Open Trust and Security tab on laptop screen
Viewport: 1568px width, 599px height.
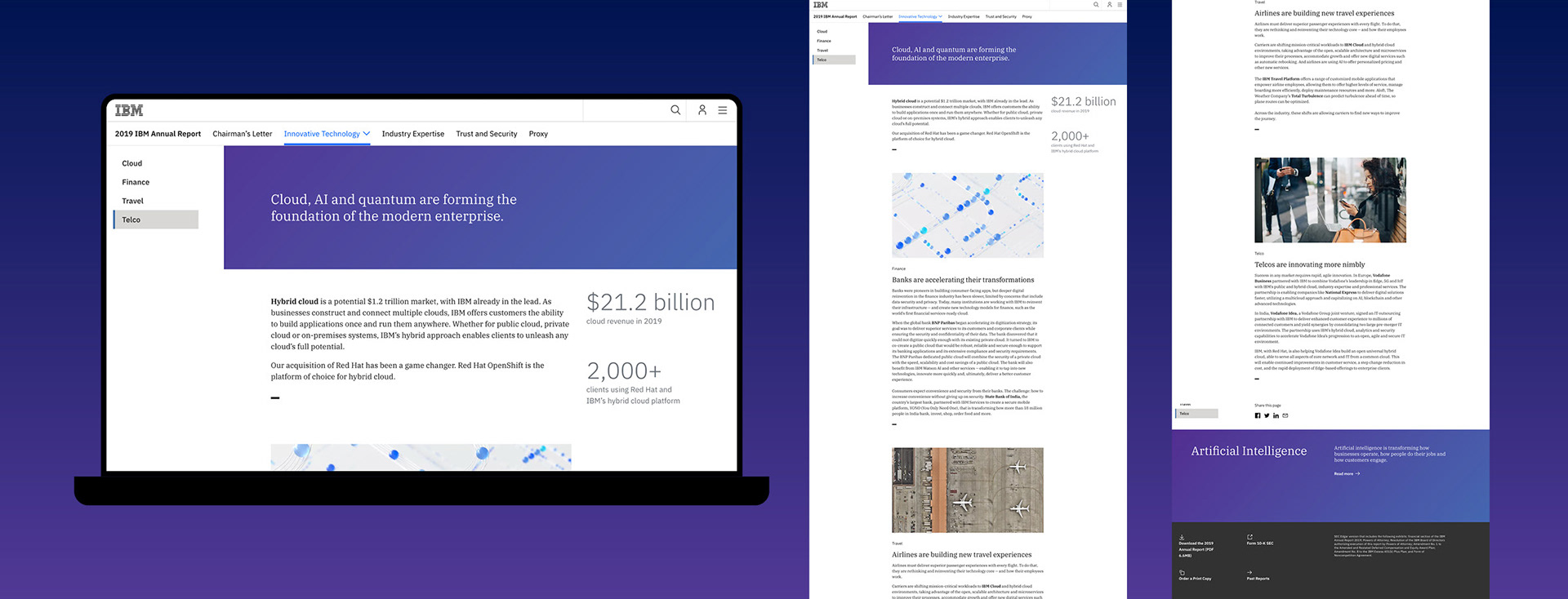tap(487, 134)
